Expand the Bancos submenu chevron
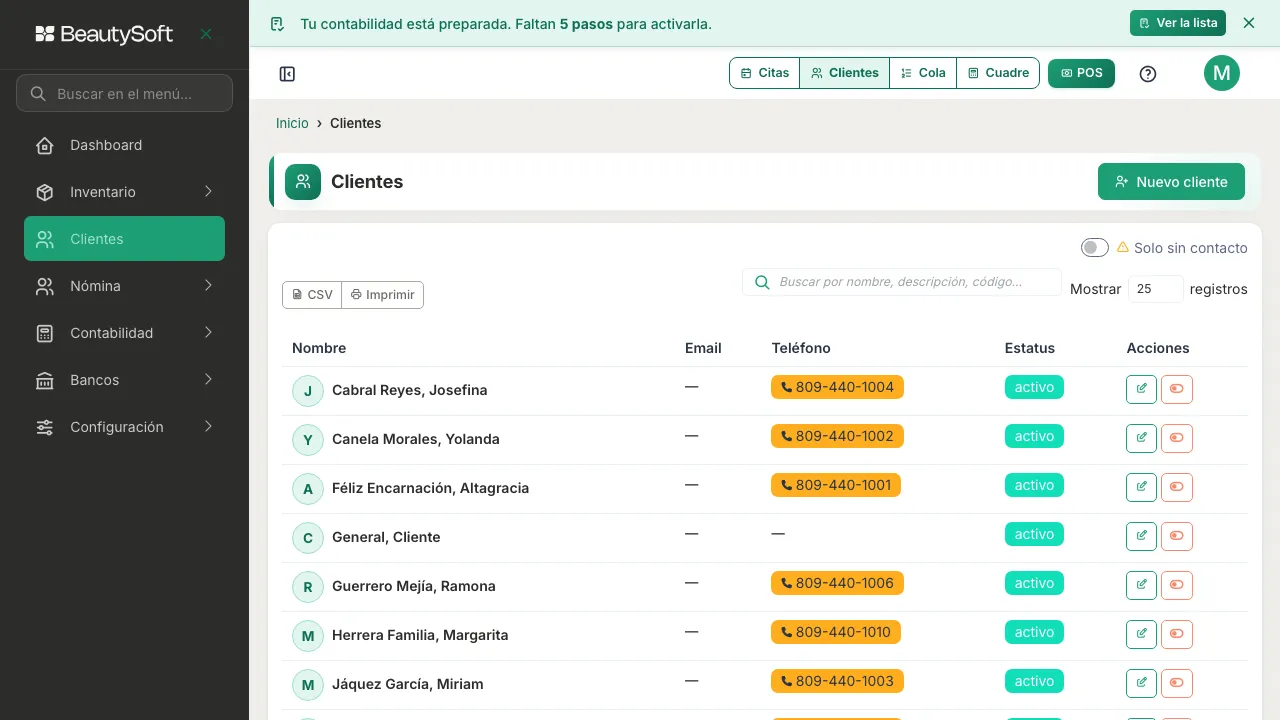The height and width of the screenshot is (720, 1280). pos(208,379)
